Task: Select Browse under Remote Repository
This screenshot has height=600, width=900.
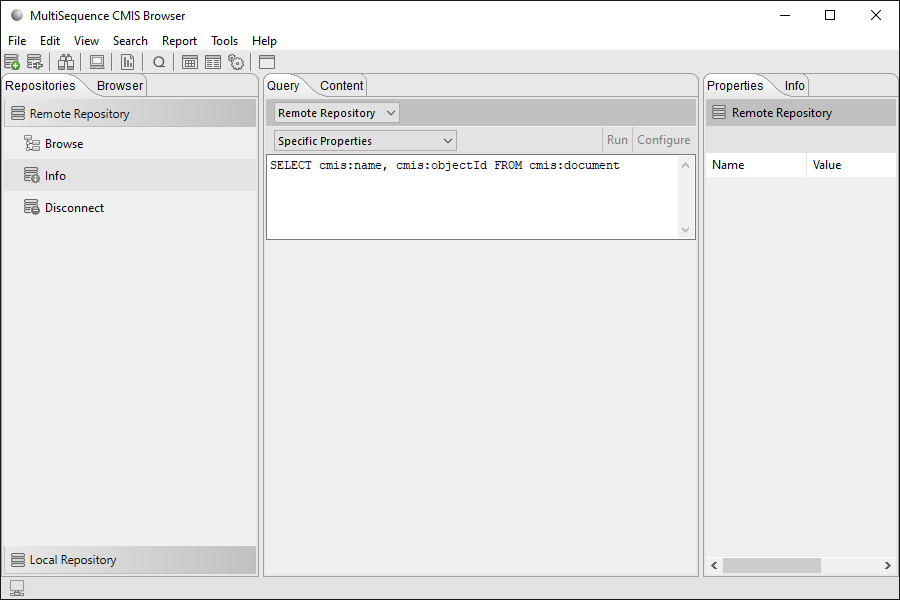Action: (x=130, y=144)
